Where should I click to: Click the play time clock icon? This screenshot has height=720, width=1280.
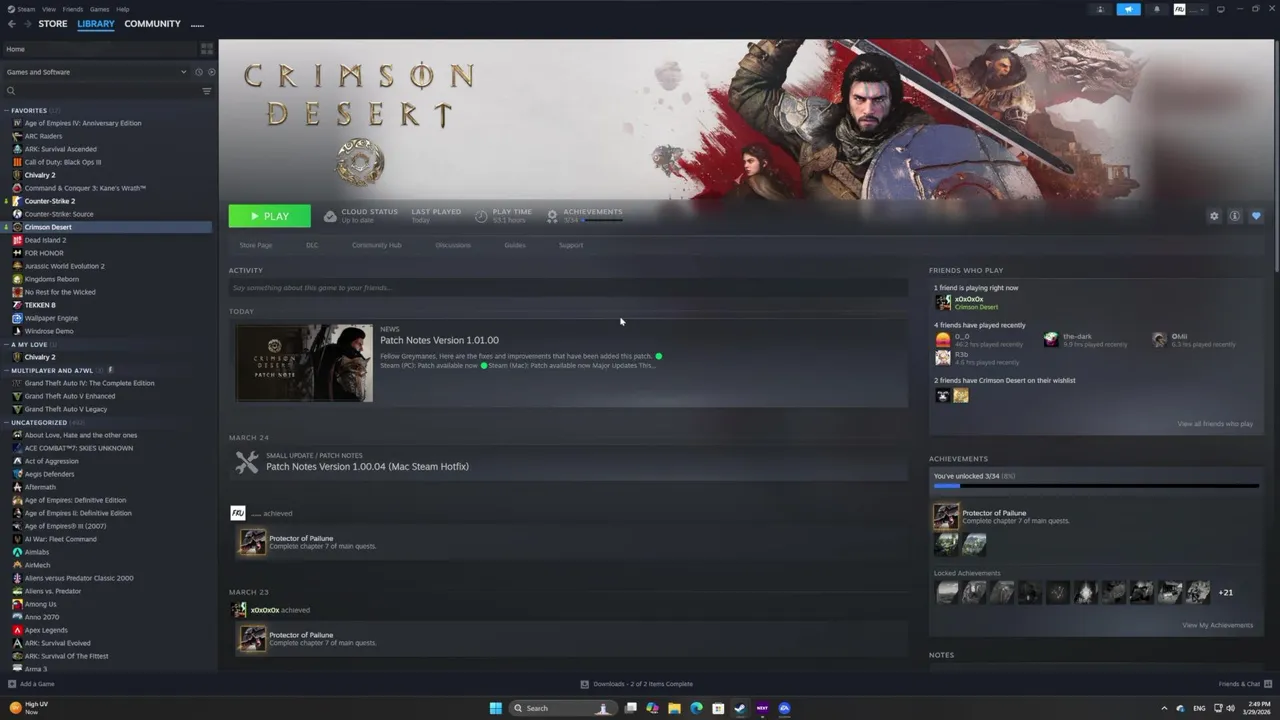(x=481, y=216)
